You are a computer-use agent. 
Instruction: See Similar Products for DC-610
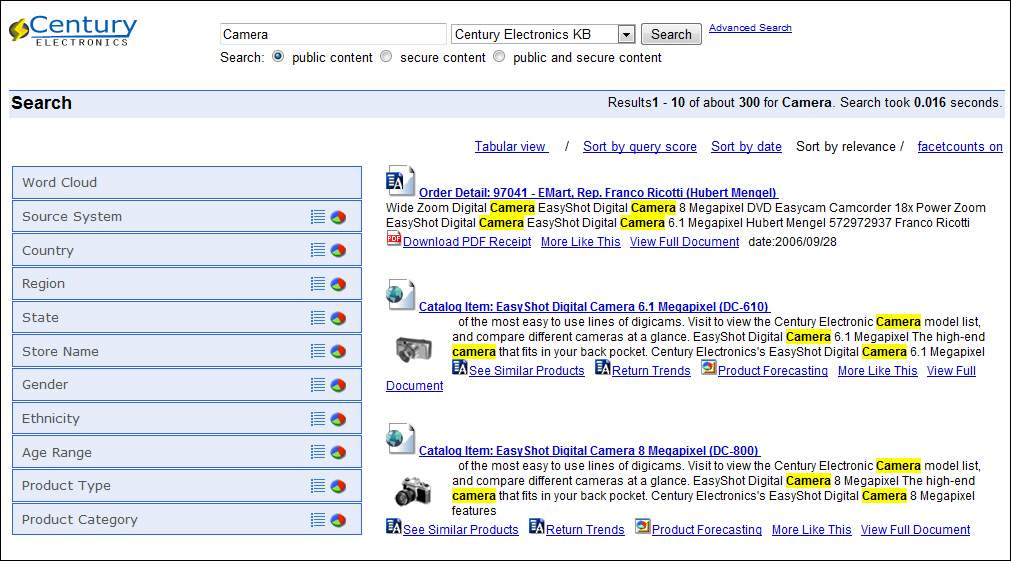click(526, 371)
